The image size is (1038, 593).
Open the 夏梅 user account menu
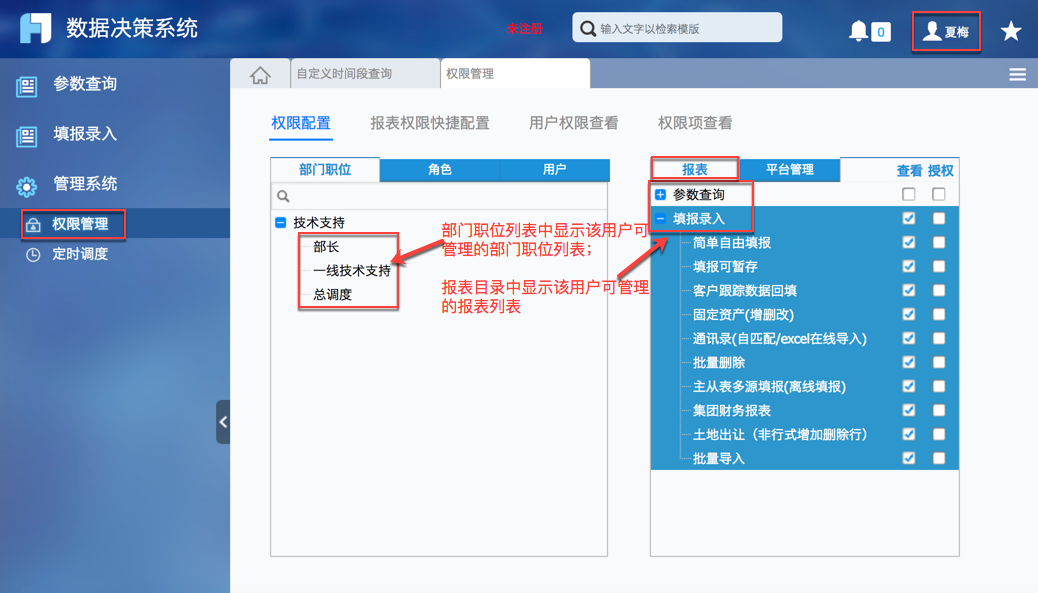tap(946, 31)
